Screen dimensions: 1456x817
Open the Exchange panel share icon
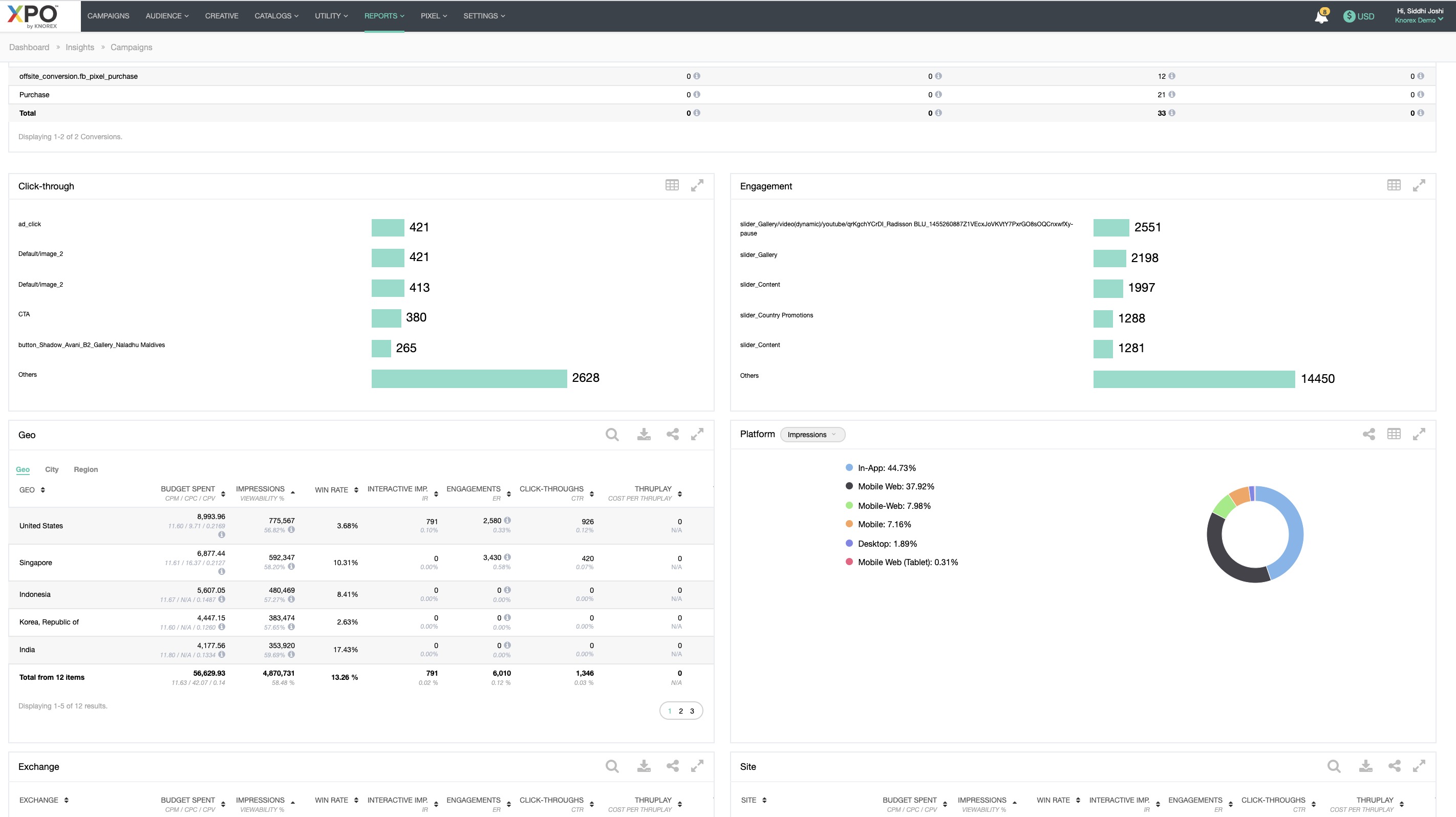pyautogui.click(x=672, y=766)
